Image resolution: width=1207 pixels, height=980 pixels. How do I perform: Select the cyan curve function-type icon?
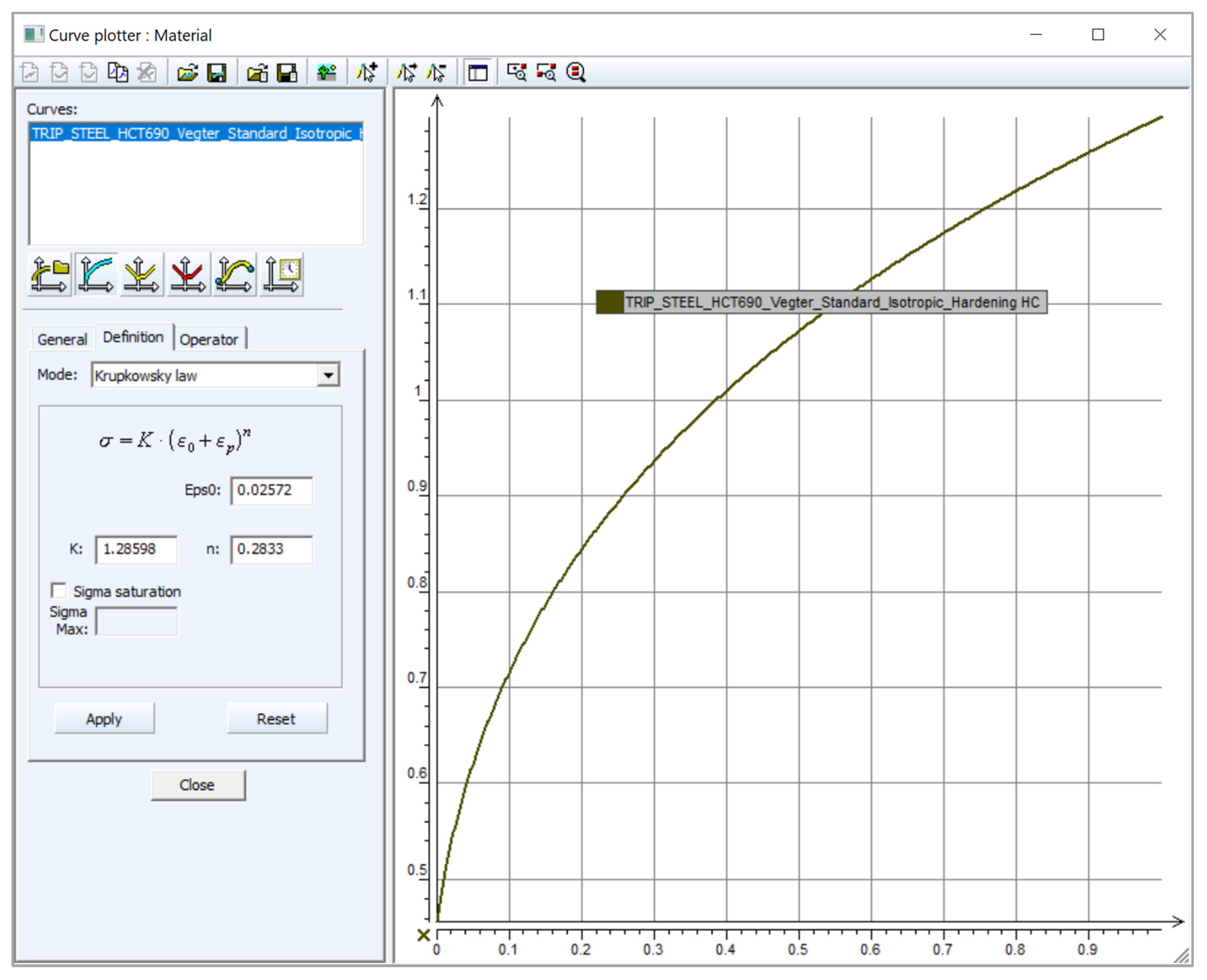coord(96,275)
